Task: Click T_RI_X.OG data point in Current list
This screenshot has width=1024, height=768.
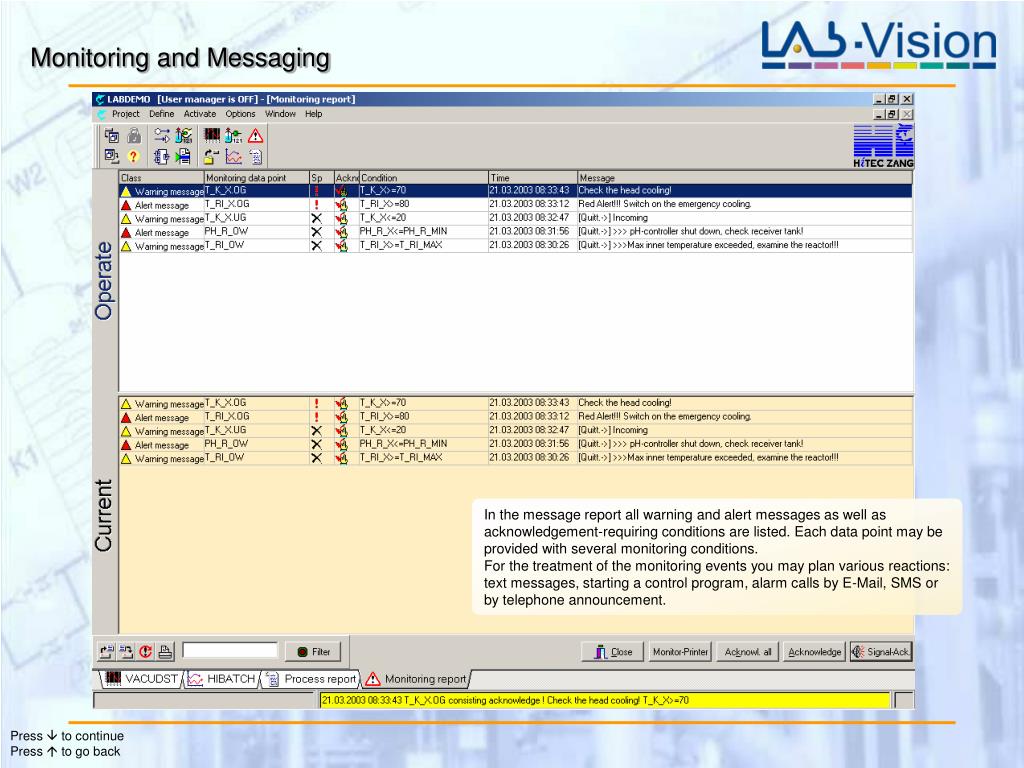Action: point(227,417)
